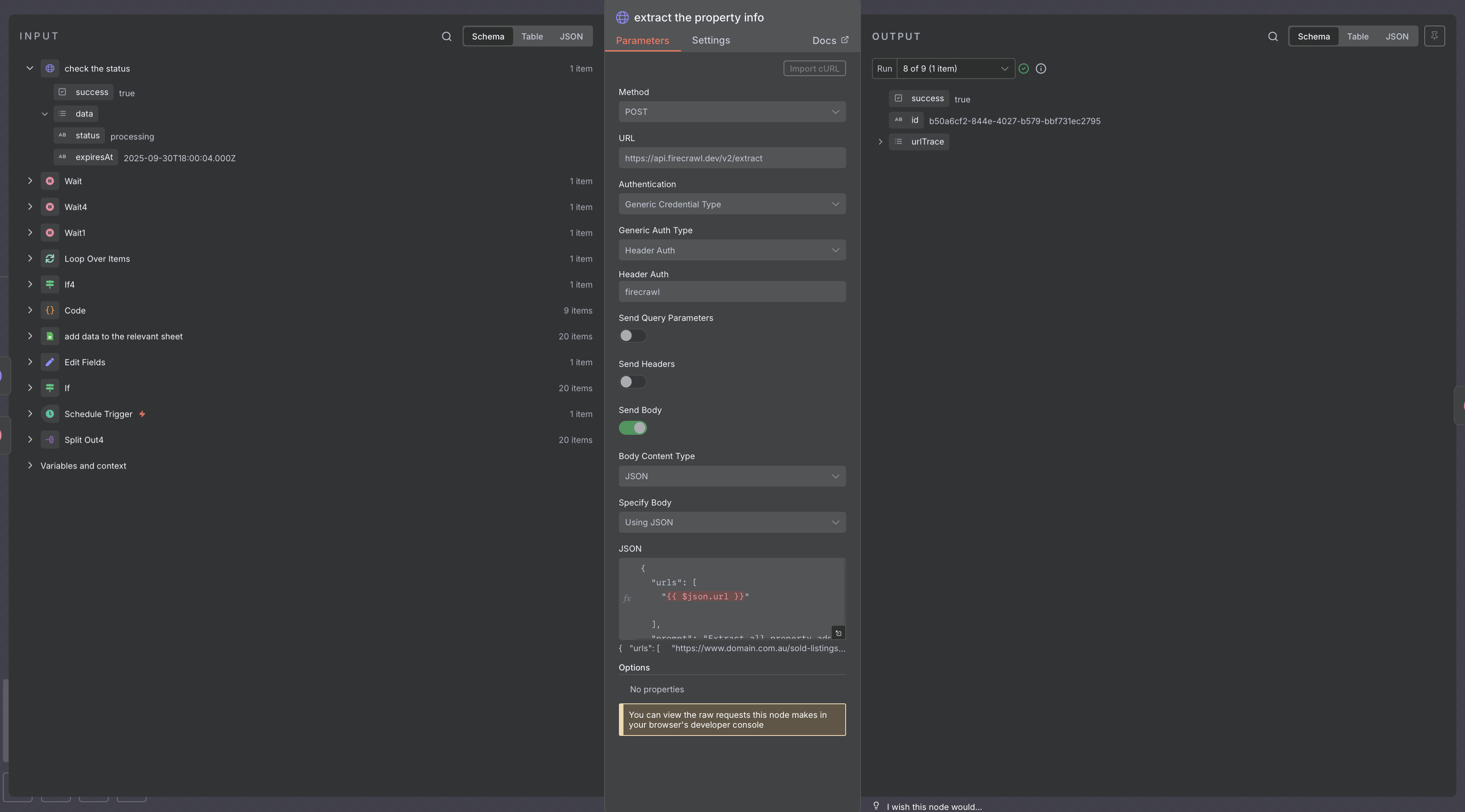Image resolution: width=1465 pixels, height=812 pixels.
Task: Disable Send Body
Action: tap(633, 428)
